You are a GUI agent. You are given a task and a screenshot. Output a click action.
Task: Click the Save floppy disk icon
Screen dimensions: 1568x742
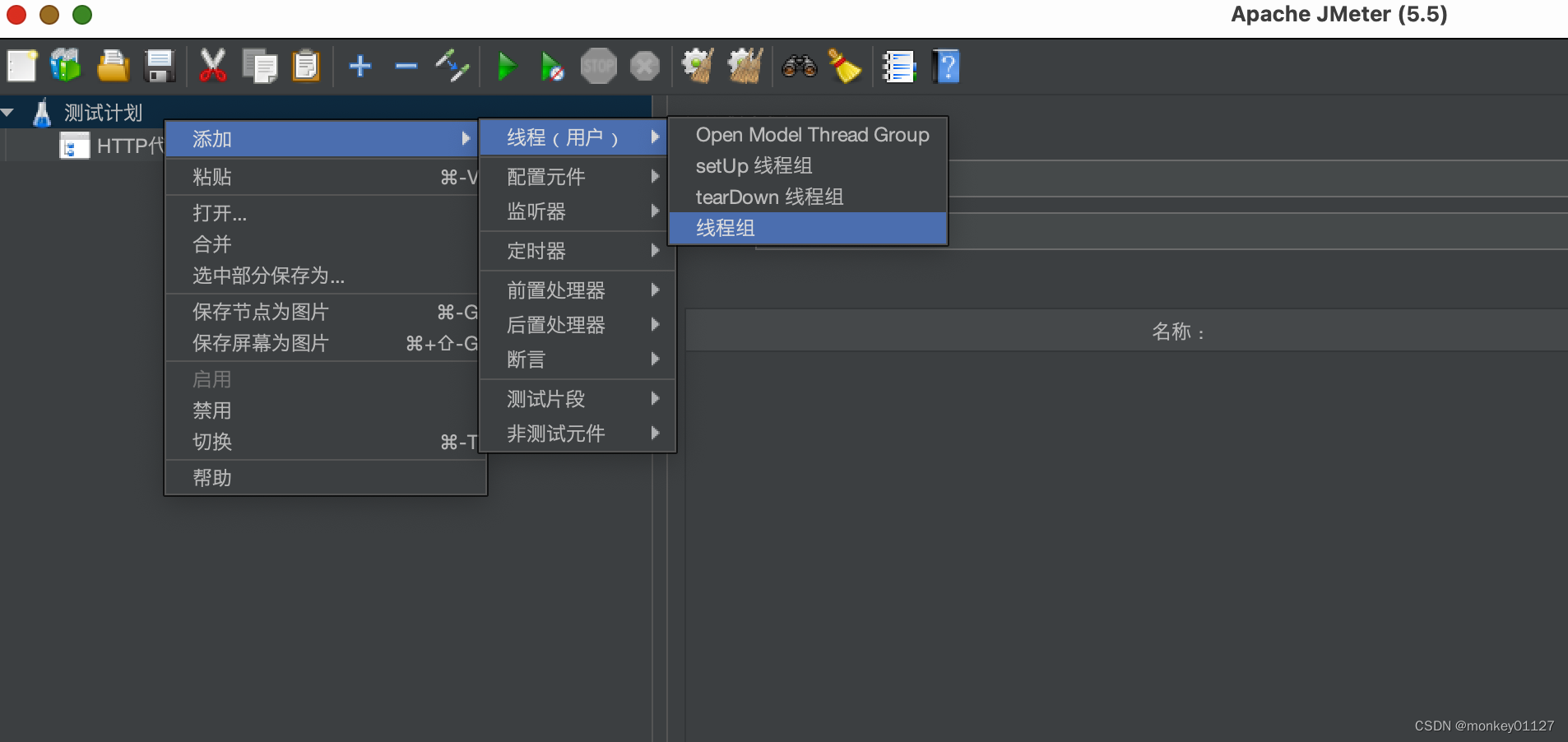160,66
